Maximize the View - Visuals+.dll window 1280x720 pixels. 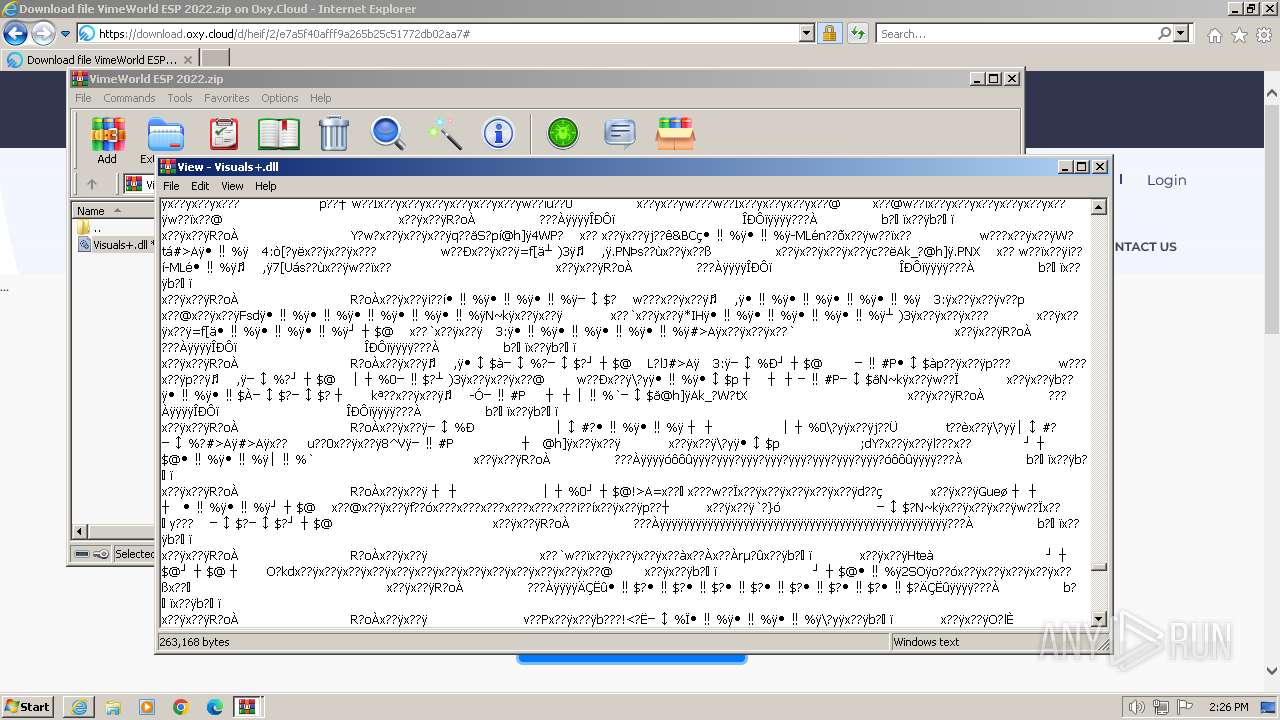(1082, 167)
